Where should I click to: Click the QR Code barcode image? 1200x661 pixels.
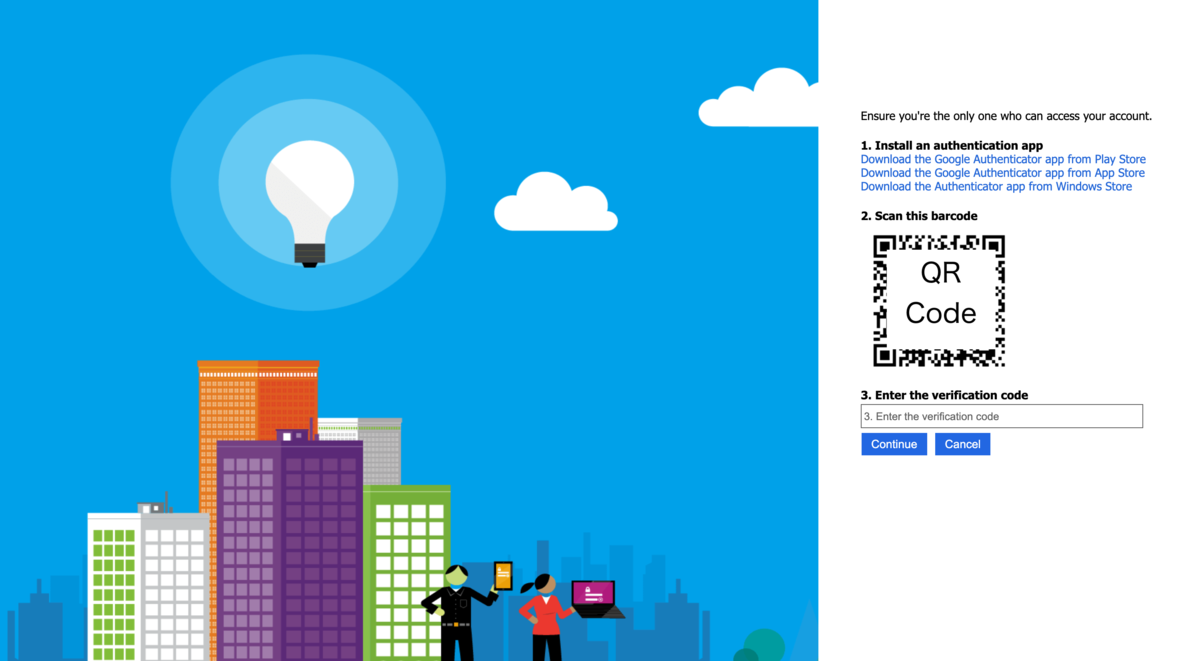tap(939, 300)
